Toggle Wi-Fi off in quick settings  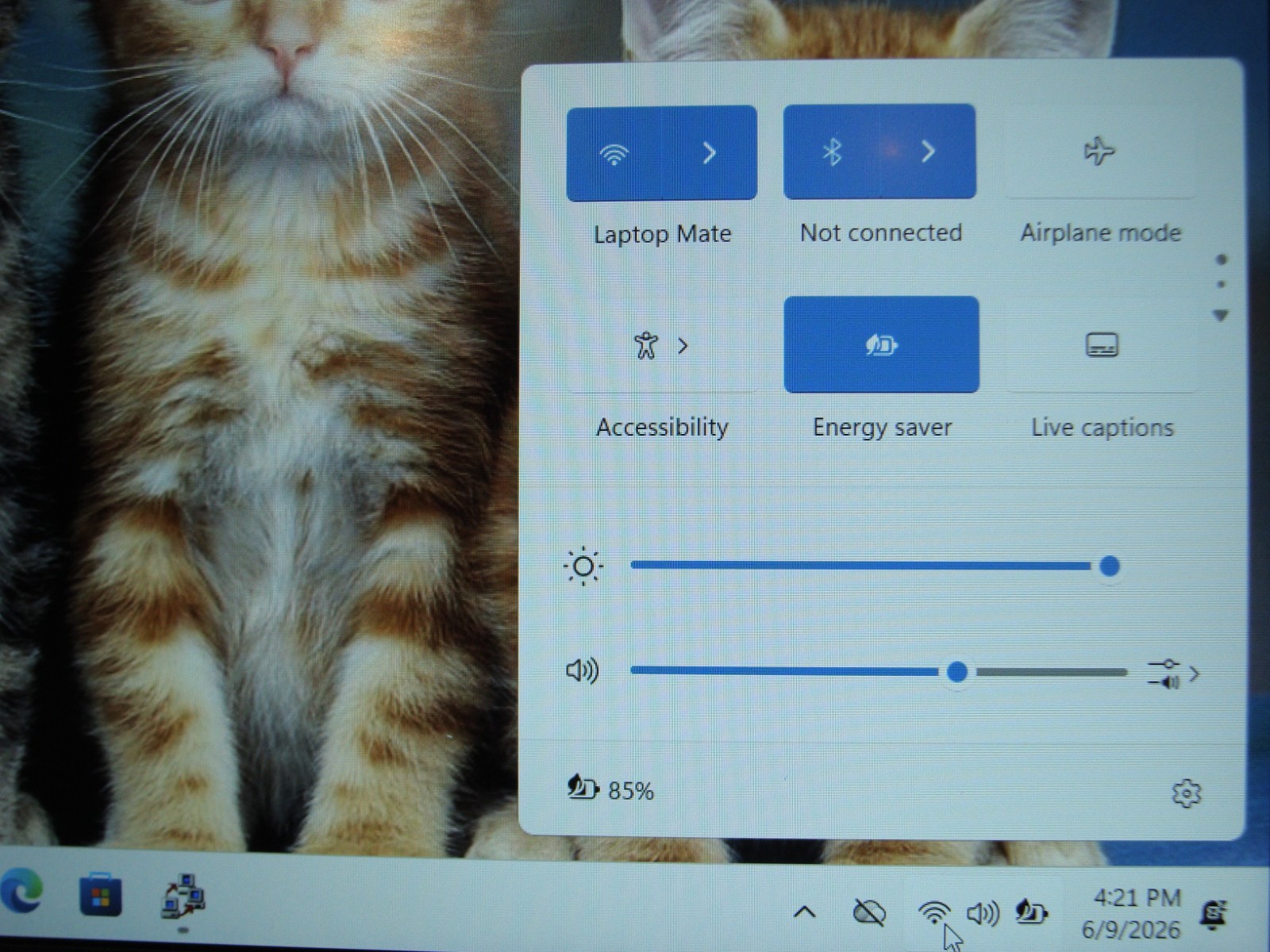tap(614, 153)
